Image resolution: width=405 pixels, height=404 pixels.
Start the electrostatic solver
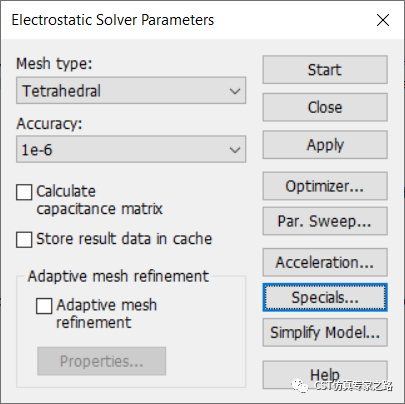[x=325, y=70]
